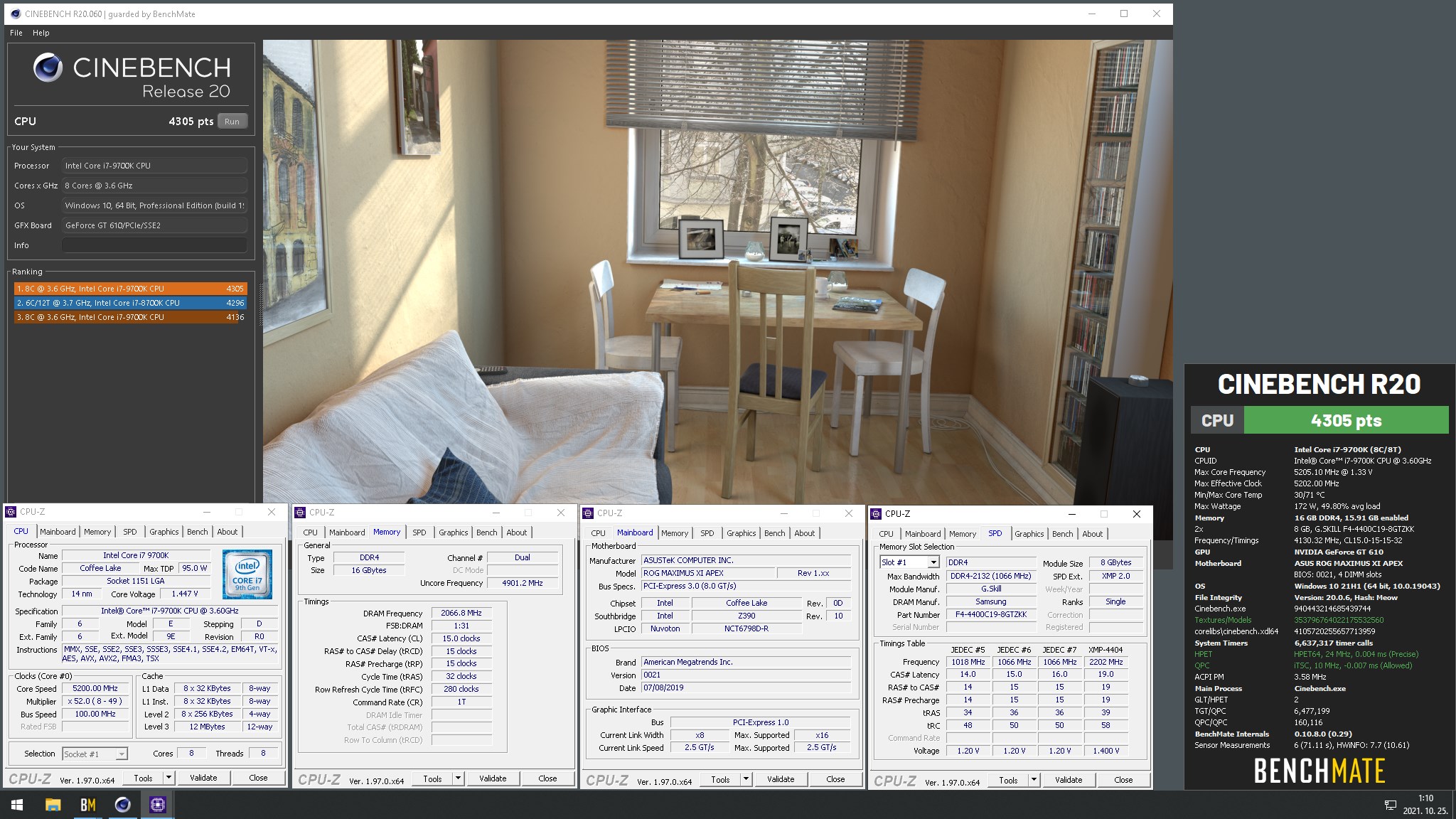Open the File menu in Cinebench
The image size is (1456, 819).
click(x=16, y=33)
